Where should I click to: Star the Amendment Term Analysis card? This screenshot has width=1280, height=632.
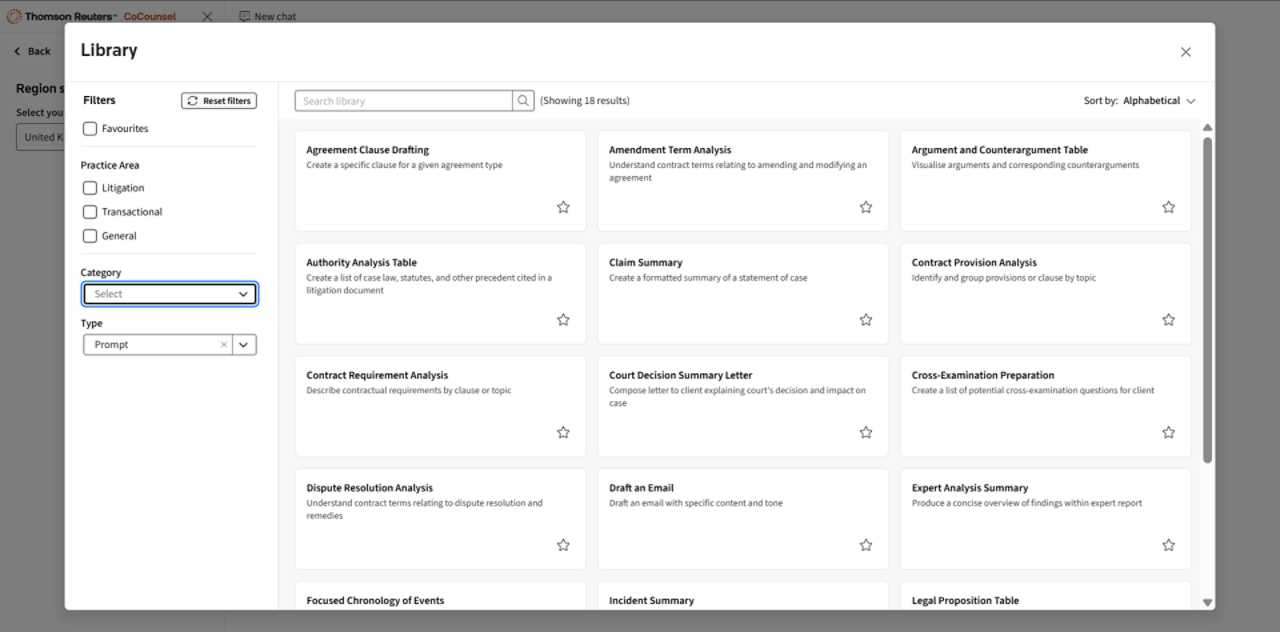[x=866, y=207]
